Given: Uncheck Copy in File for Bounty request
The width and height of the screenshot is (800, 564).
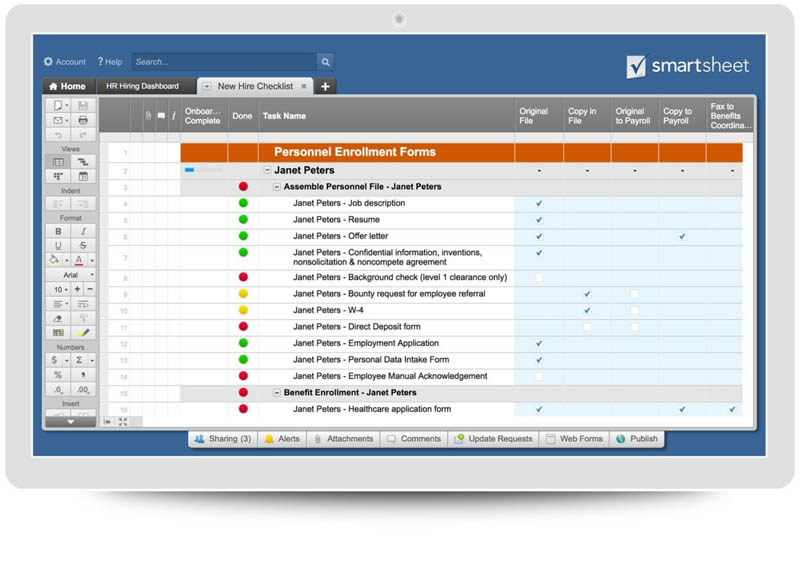Looking at the screenshot, I should tap(587, 294).
